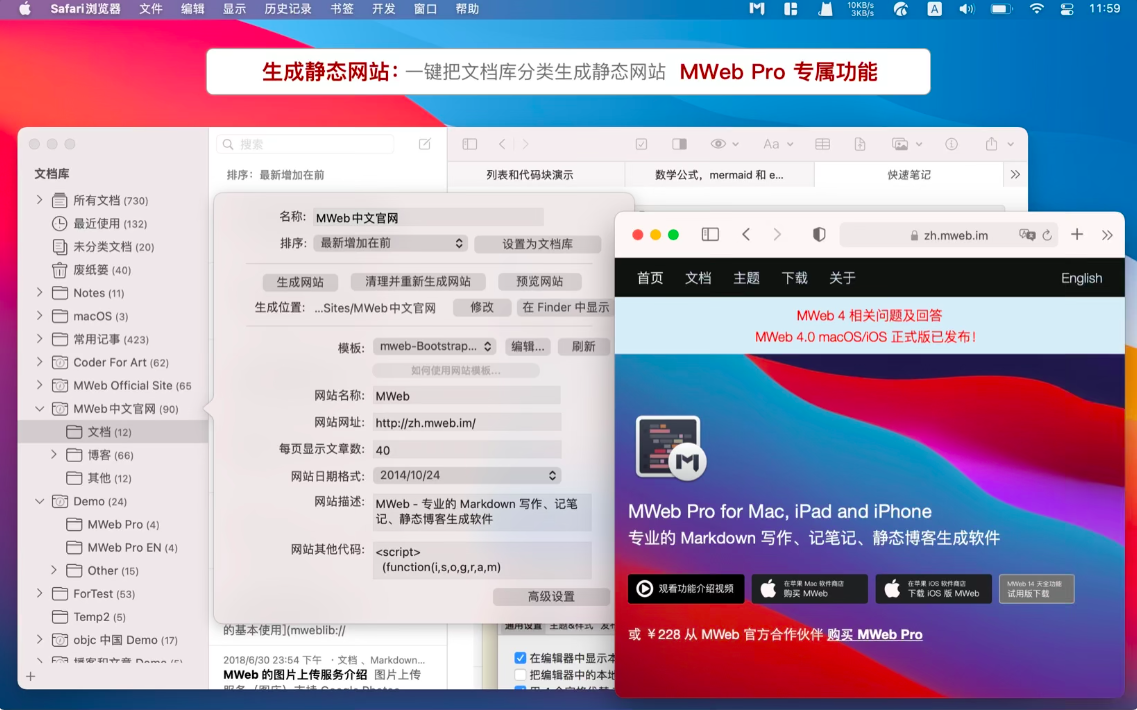Click the new document compose icon in MWeb
The height and width of the screenshot is (710, 1137).
[424, 144]
